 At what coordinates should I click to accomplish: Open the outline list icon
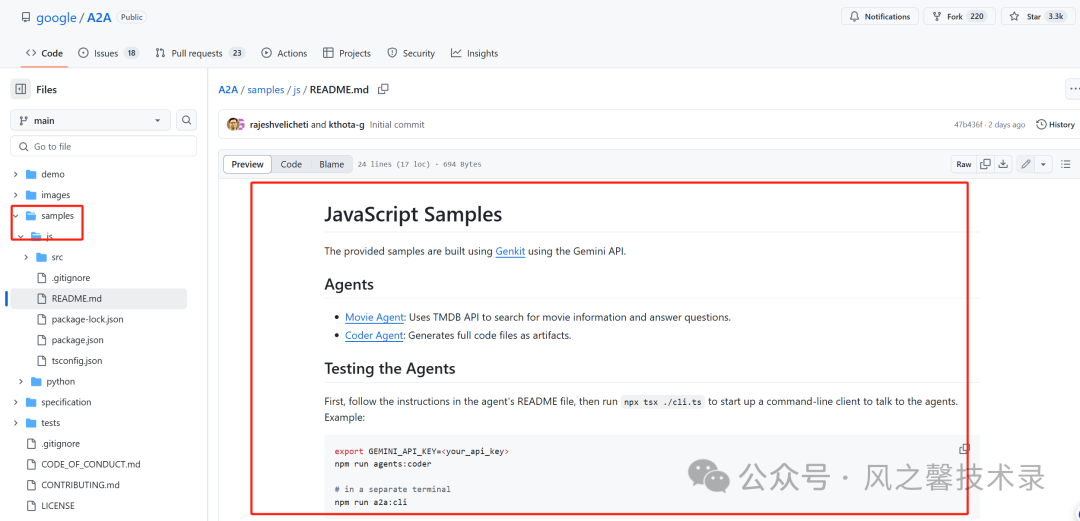[1066, 164]
